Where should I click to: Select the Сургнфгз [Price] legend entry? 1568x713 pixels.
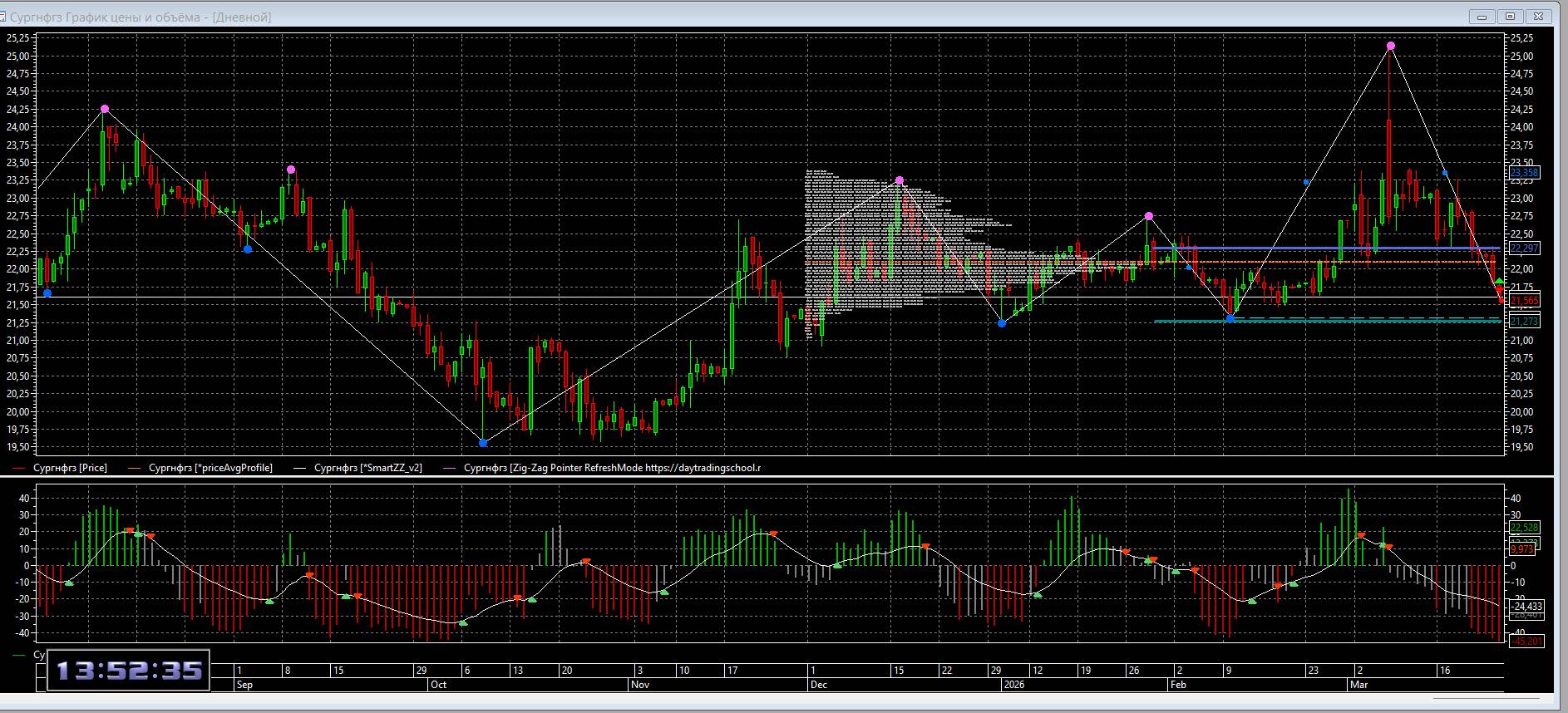[x=69, y=468]
